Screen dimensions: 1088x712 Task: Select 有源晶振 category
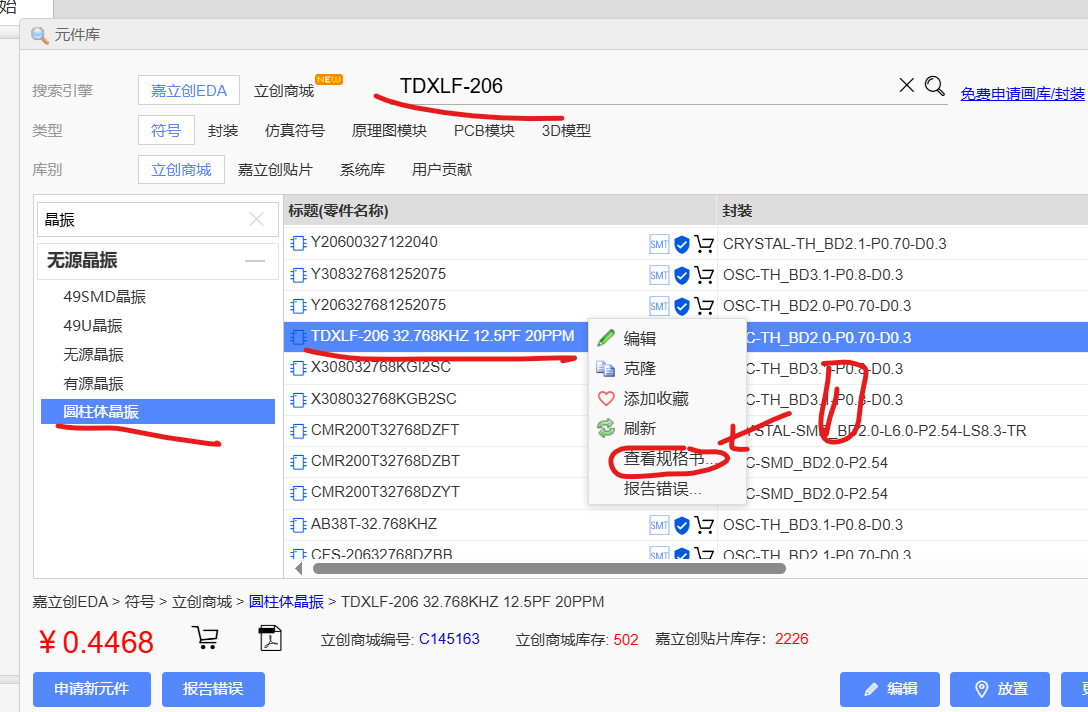(x=93, y=384)
